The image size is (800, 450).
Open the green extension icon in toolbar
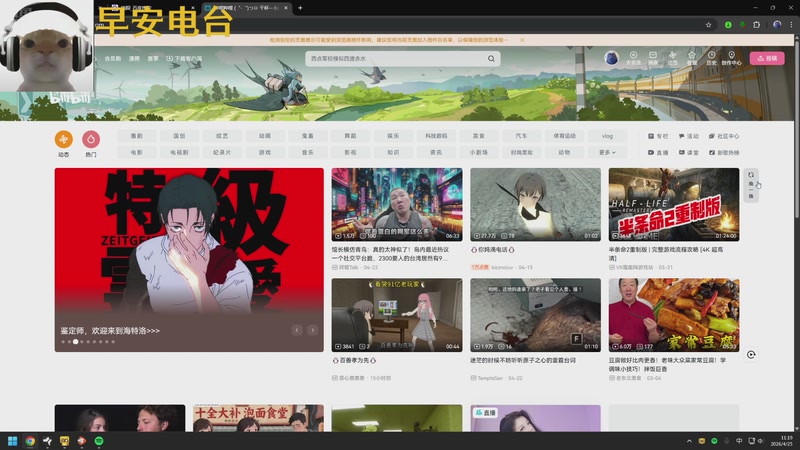pyautogui.click(x=728, y=24)
